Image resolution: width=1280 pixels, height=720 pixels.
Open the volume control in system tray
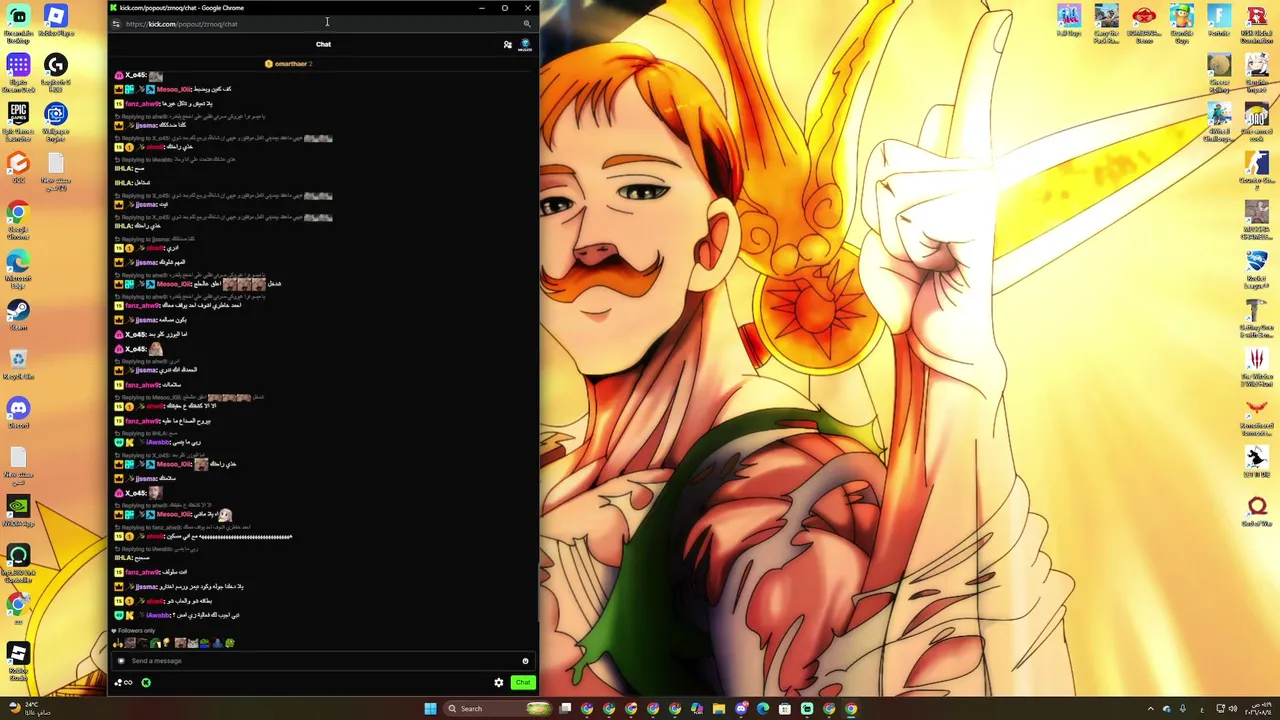click(1233, 709)
